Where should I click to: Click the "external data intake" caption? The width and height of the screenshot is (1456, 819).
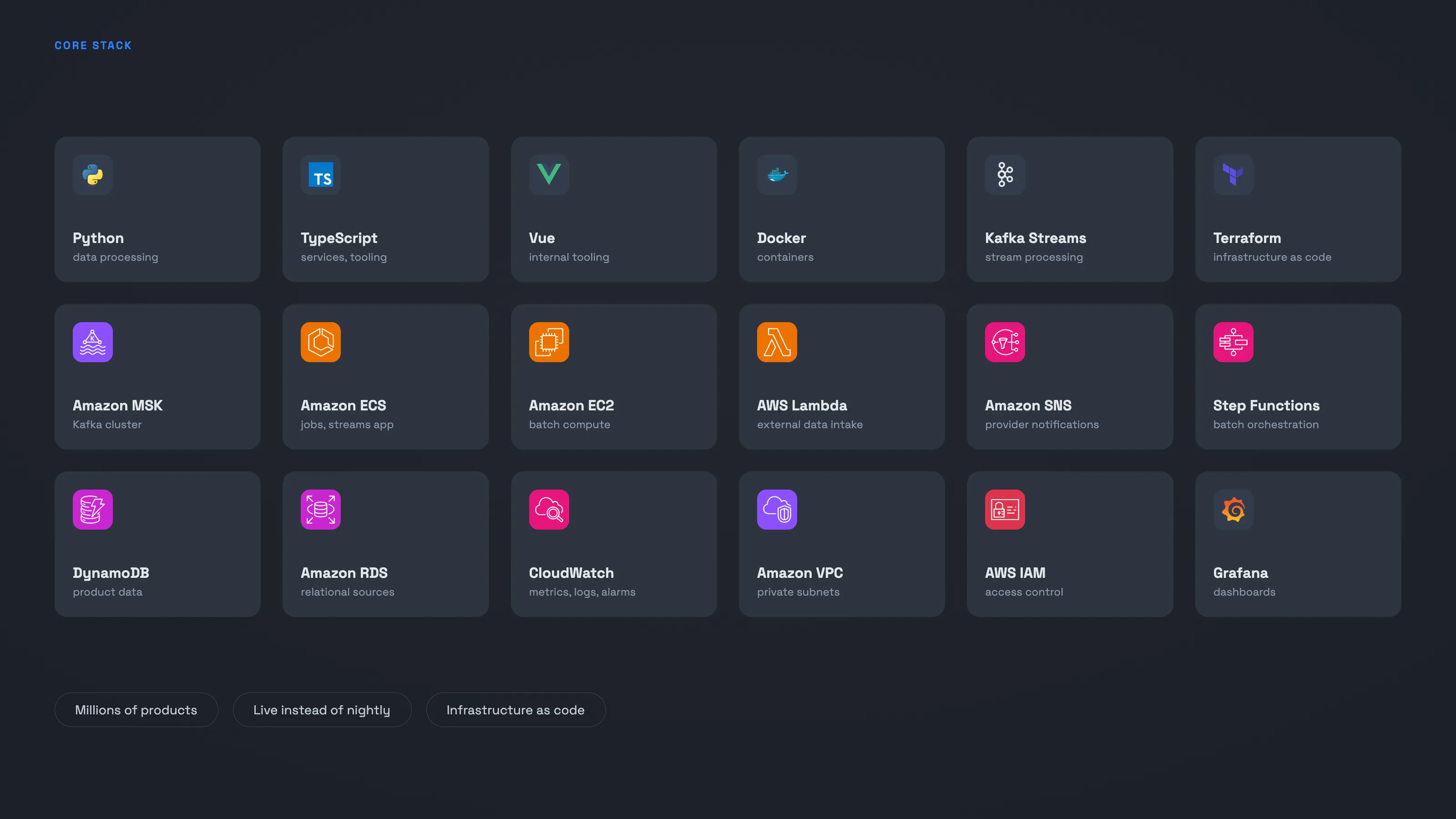(810, 425)
